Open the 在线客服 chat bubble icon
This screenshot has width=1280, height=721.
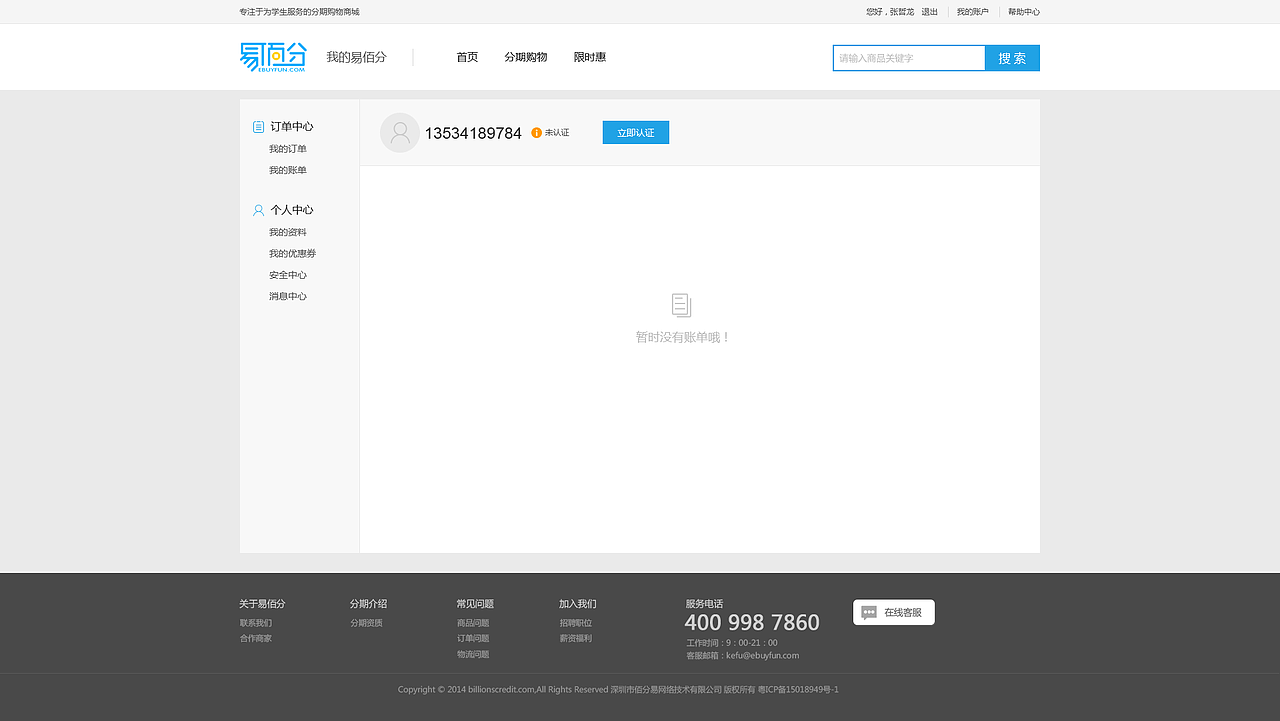868,612
